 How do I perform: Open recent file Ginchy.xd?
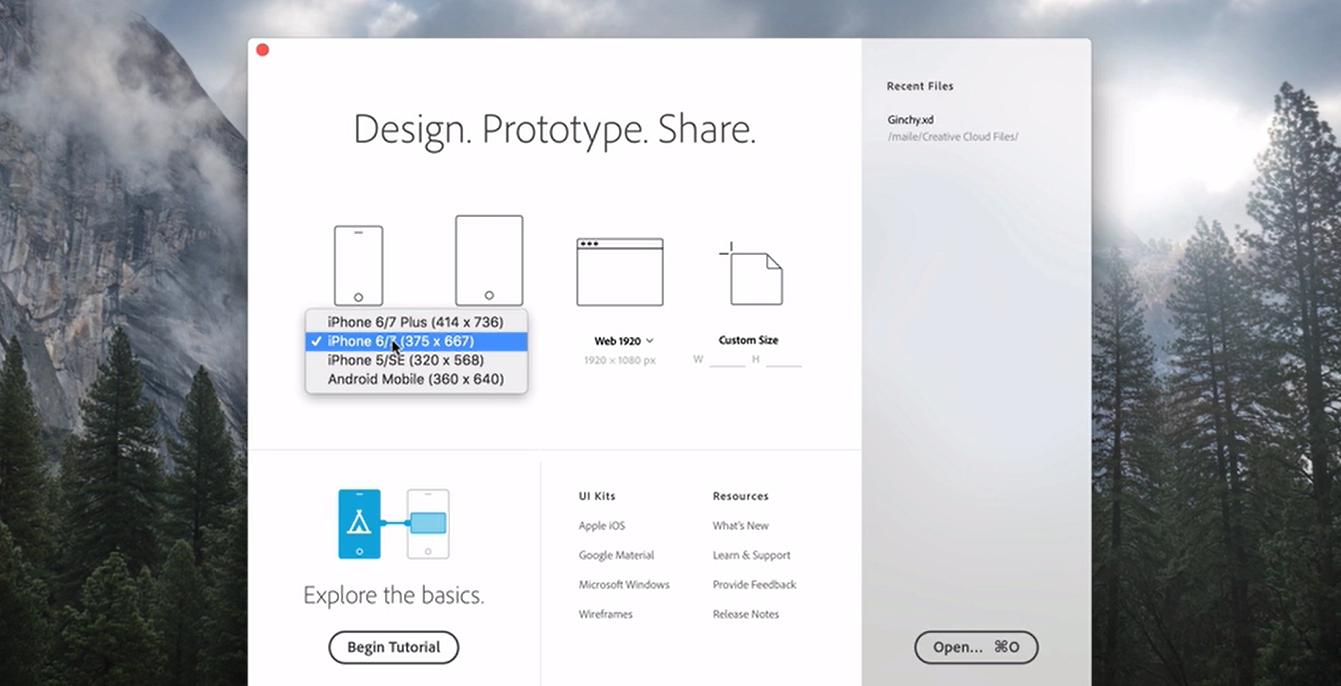(910, 120)
